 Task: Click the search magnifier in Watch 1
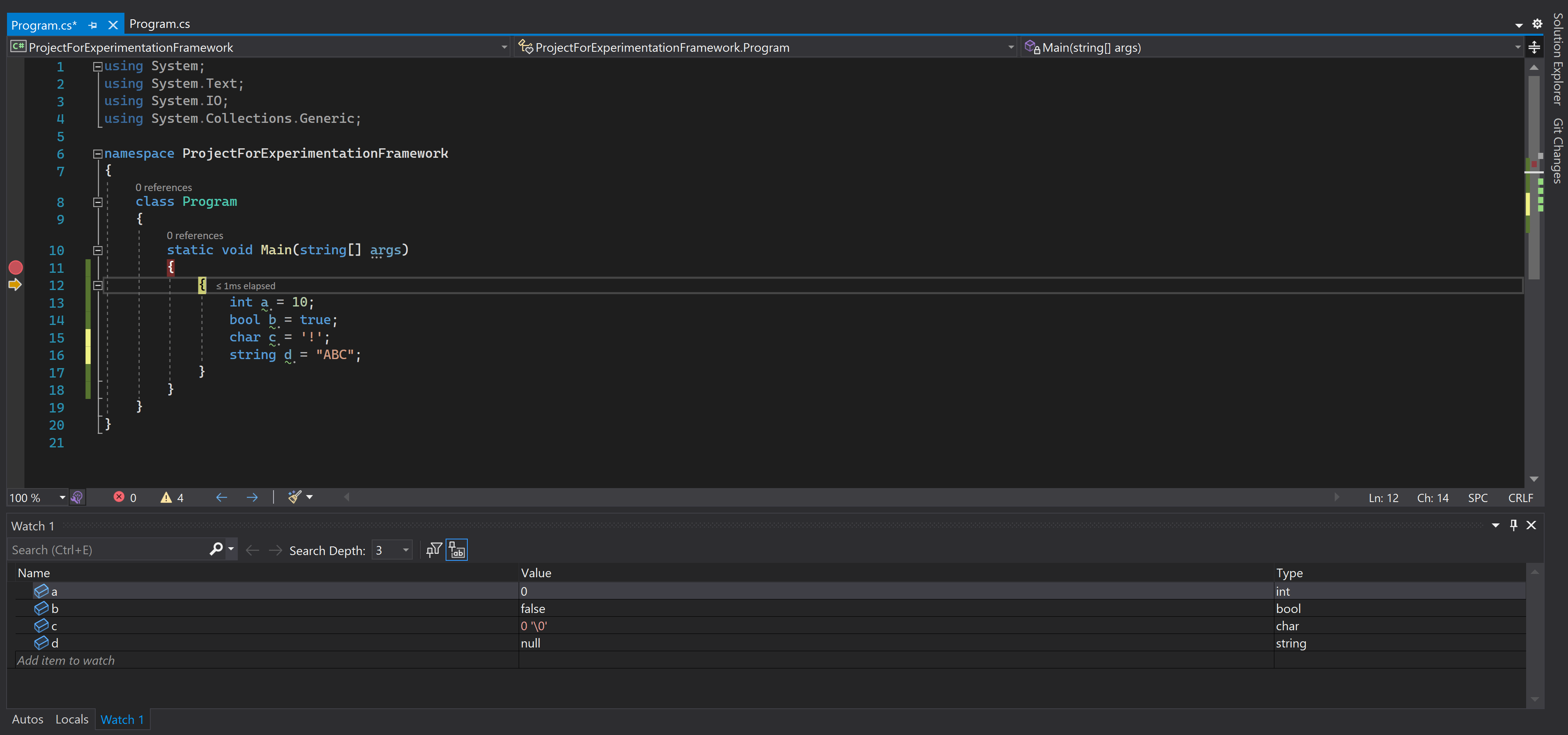click(216, 549)
